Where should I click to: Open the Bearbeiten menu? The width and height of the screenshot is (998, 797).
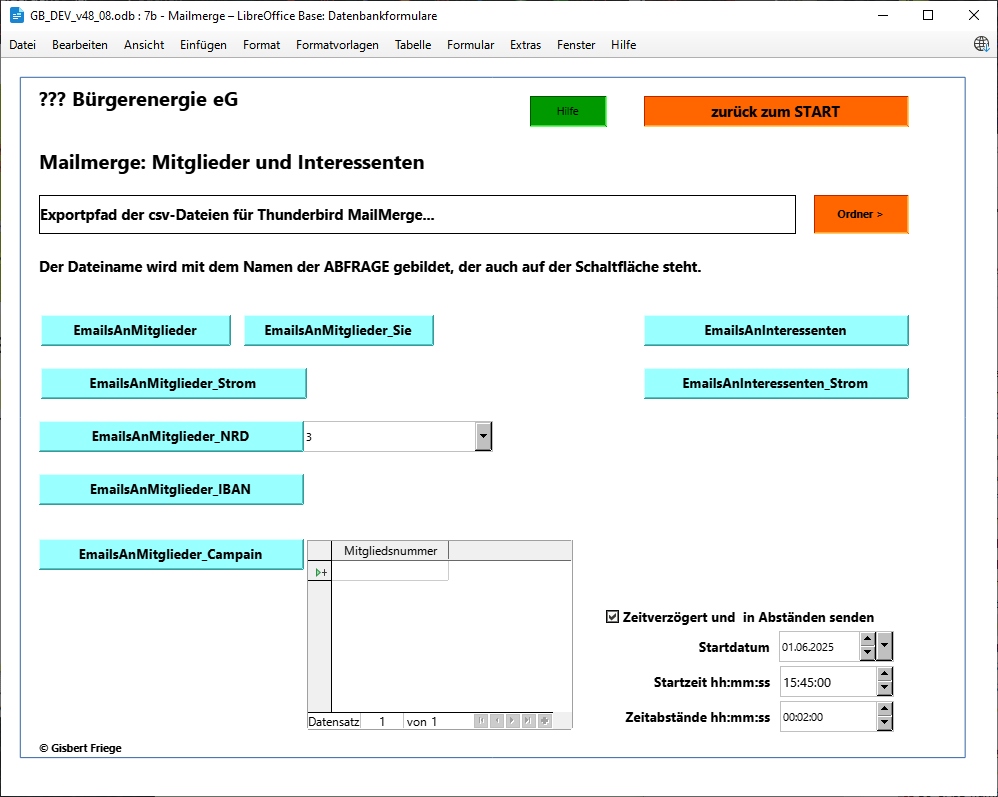[x=80, y=45]
